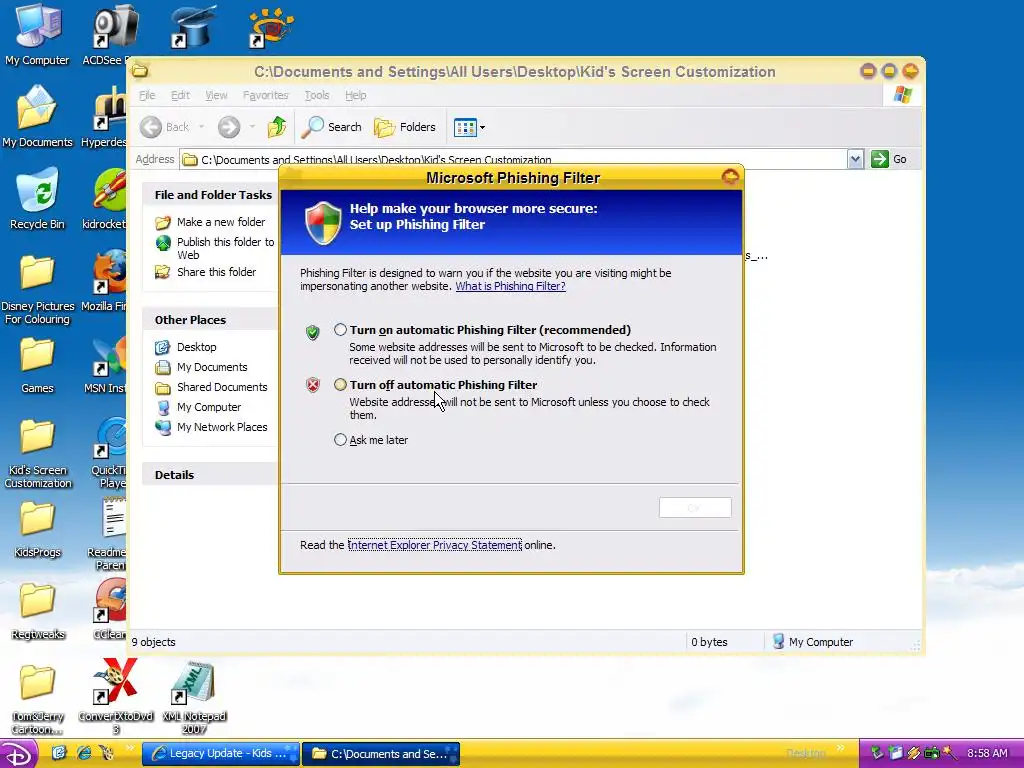
Task: Open the View menu in Explorer window
Action: point(216,95)
